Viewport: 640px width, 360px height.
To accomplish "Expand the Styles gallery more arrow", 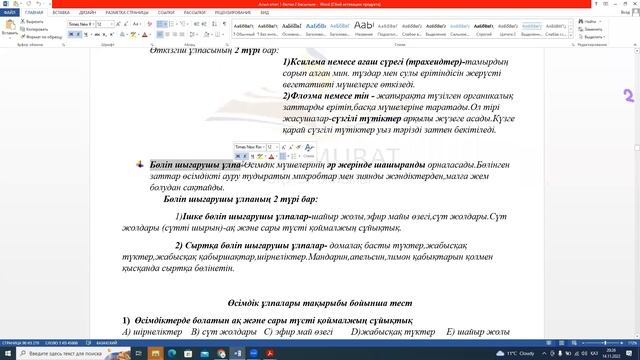I will coord(571,36).
